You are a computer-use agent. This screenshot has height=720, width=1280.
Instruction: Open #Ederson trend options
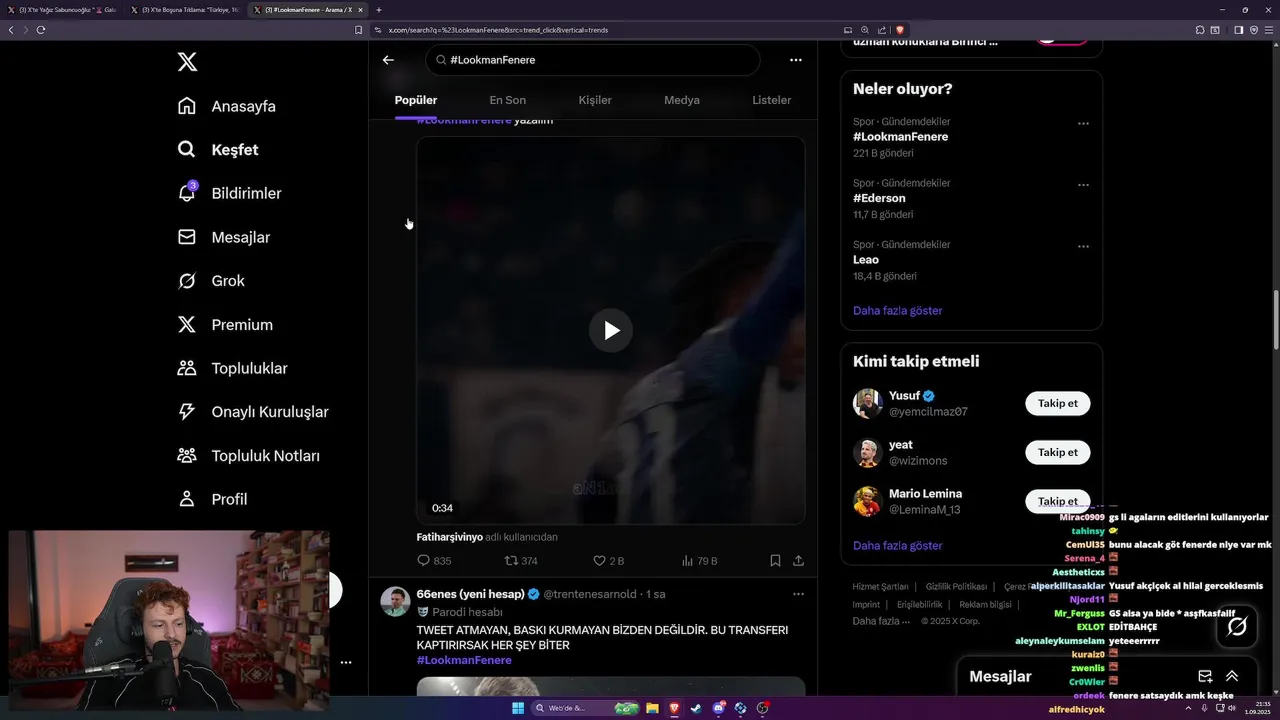[1083, 185]
